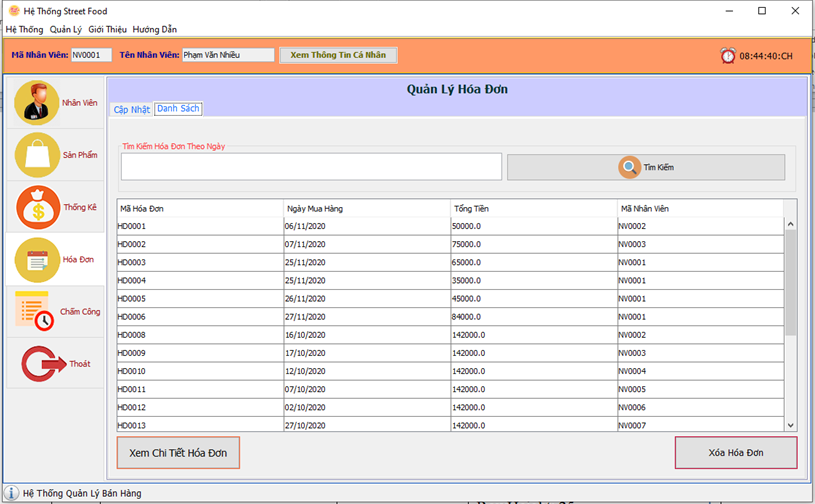Open the Thống Kê money bag icon
The height and width of the screenshot is (504, 815).
(38, 207)
